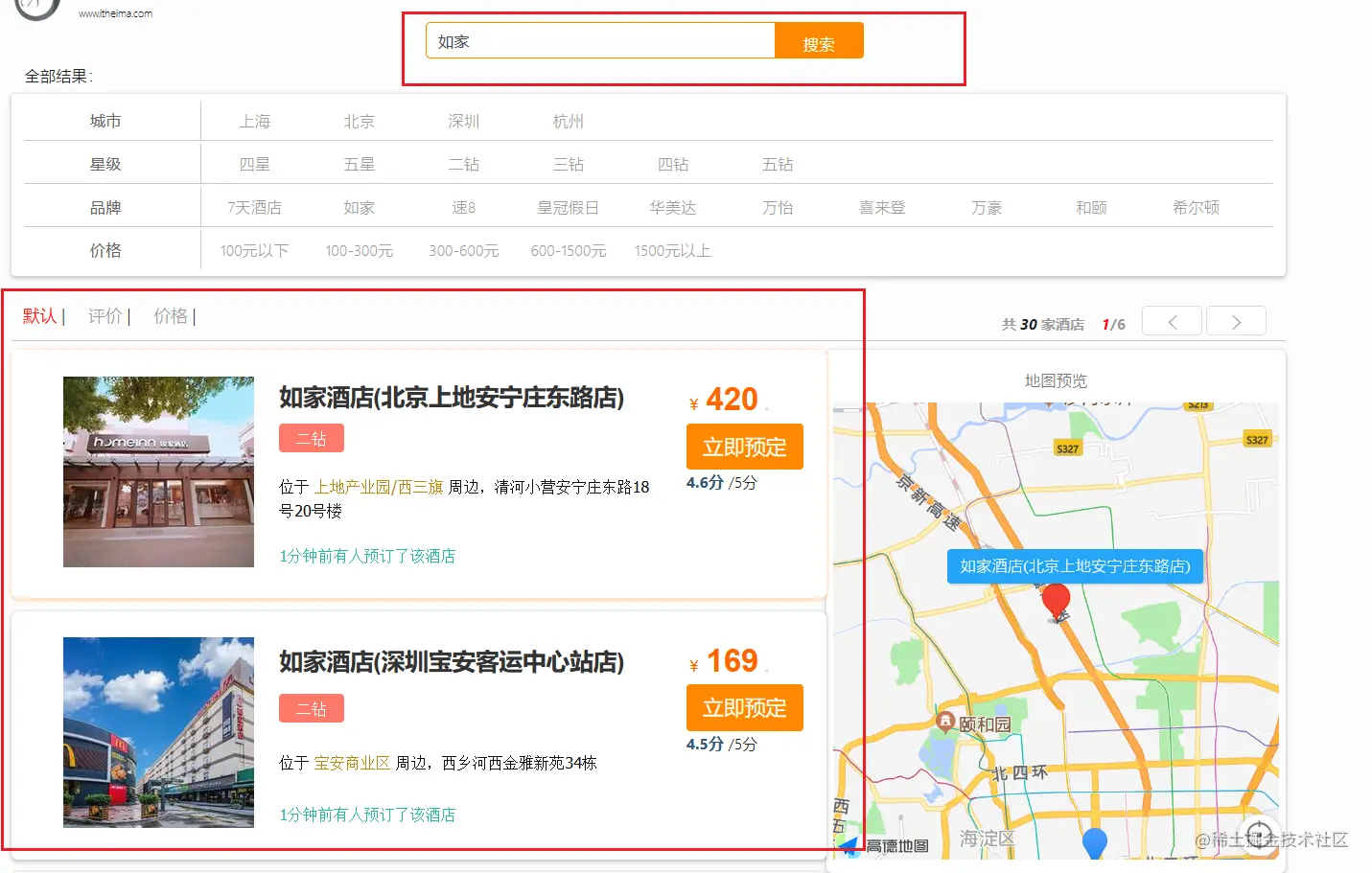1372x873 pixels.
Task: Filter brand by 如家
Action: tap(360, 208)
